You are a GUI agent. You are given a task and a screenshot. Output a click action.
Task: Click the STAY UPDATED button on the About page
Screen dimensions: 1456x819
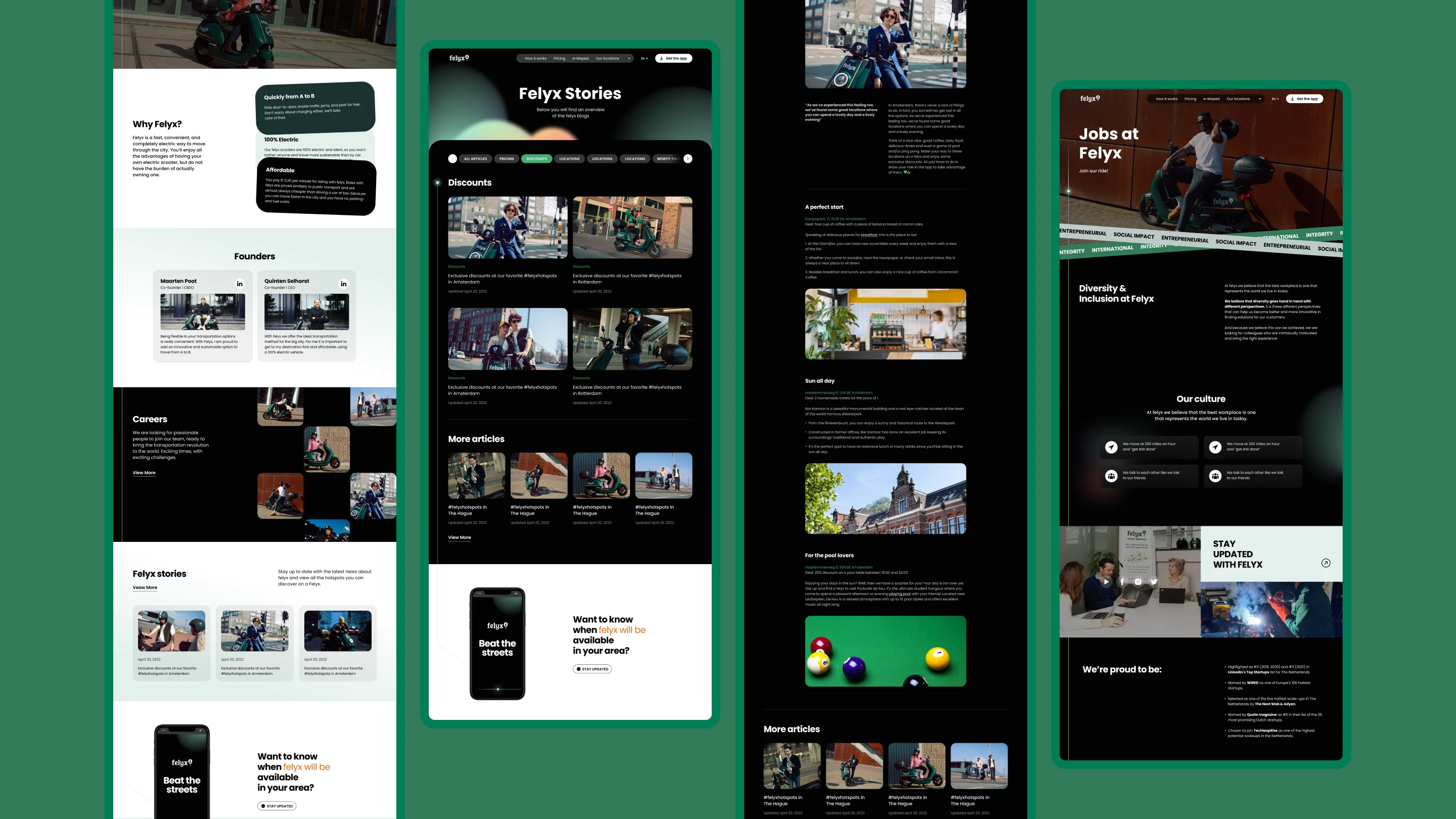coord(277,806)
